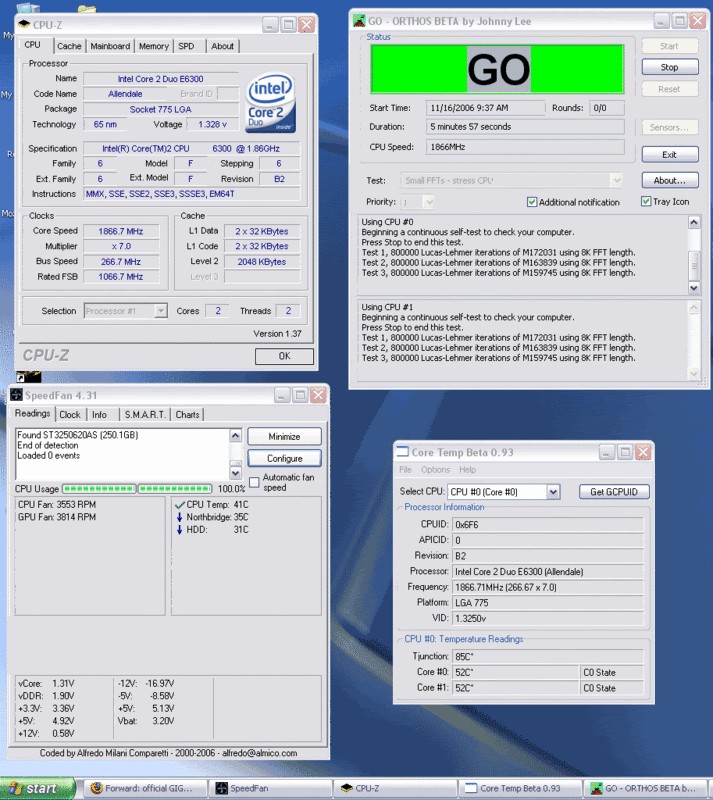Click the Core Temp title bar icon
Viewport: 713px width, 800px height.
click(x=403, y=452)
